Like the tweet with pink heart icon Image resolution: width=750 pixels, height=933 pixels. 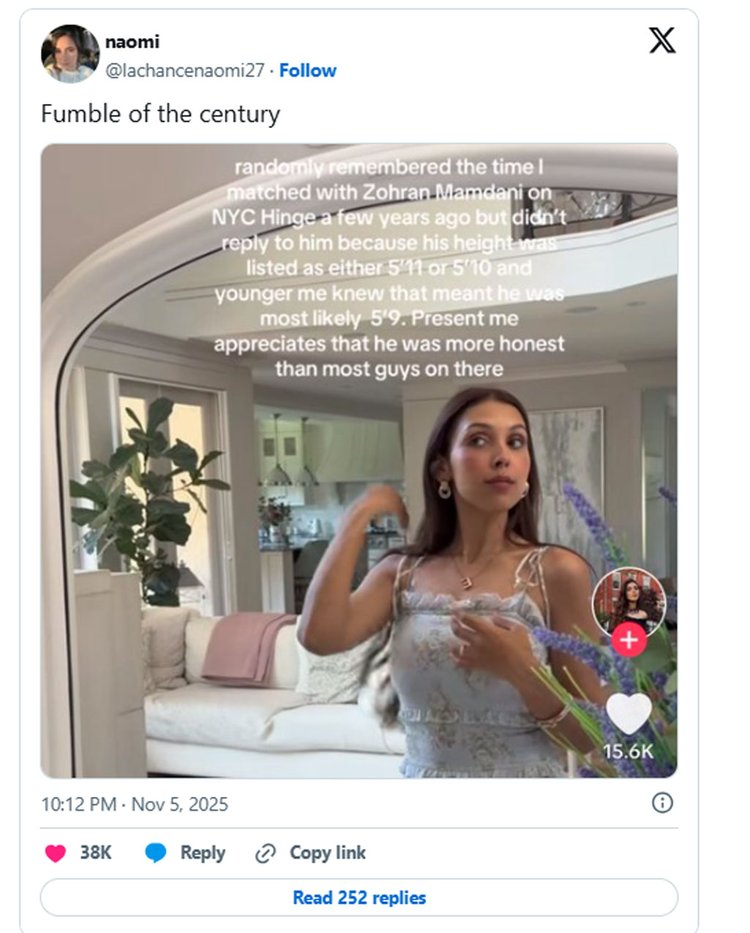tap(56, 853)
